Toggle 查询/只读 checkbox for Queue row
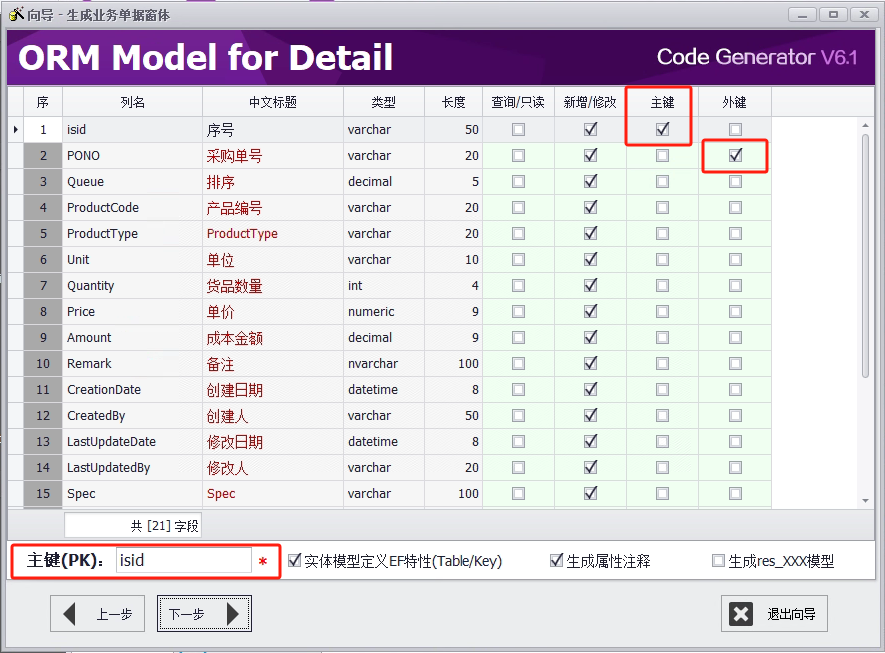The height and width of the screenshot is (653, 885). point(518,181)
